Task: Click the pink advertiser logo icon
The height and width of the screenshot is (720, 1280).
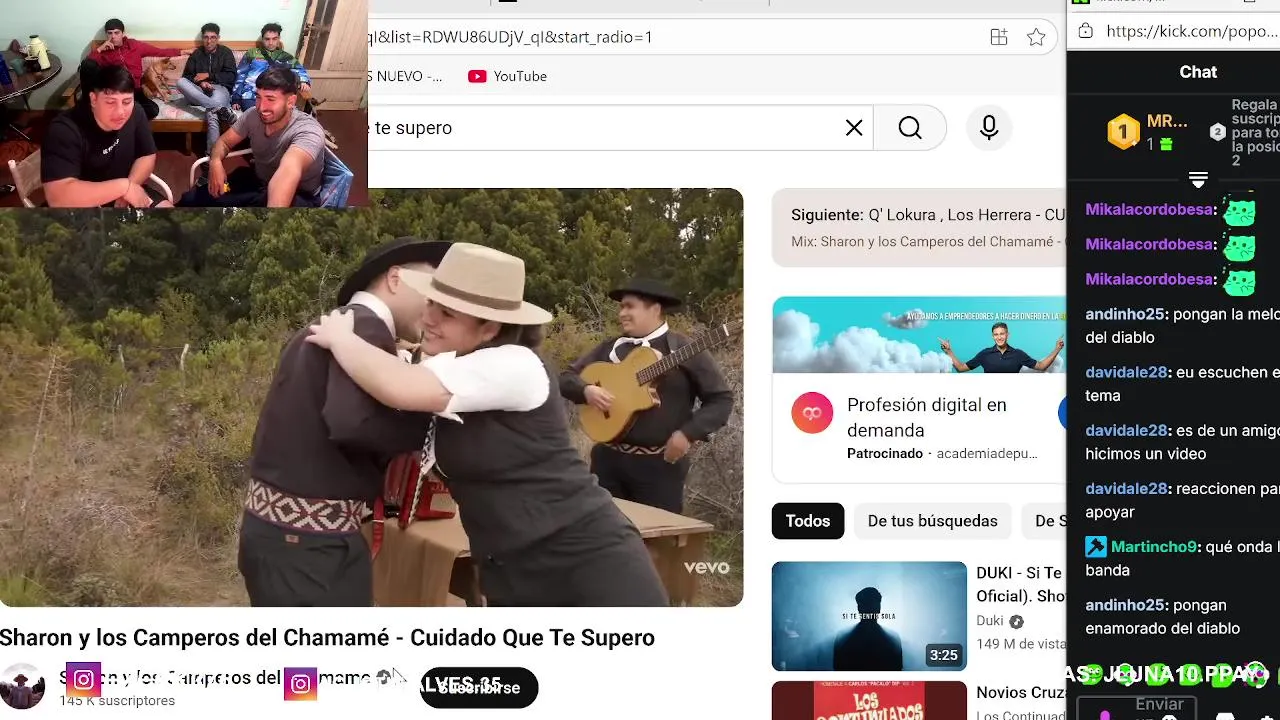Action: pyautogui.click(x=812, y=413)
